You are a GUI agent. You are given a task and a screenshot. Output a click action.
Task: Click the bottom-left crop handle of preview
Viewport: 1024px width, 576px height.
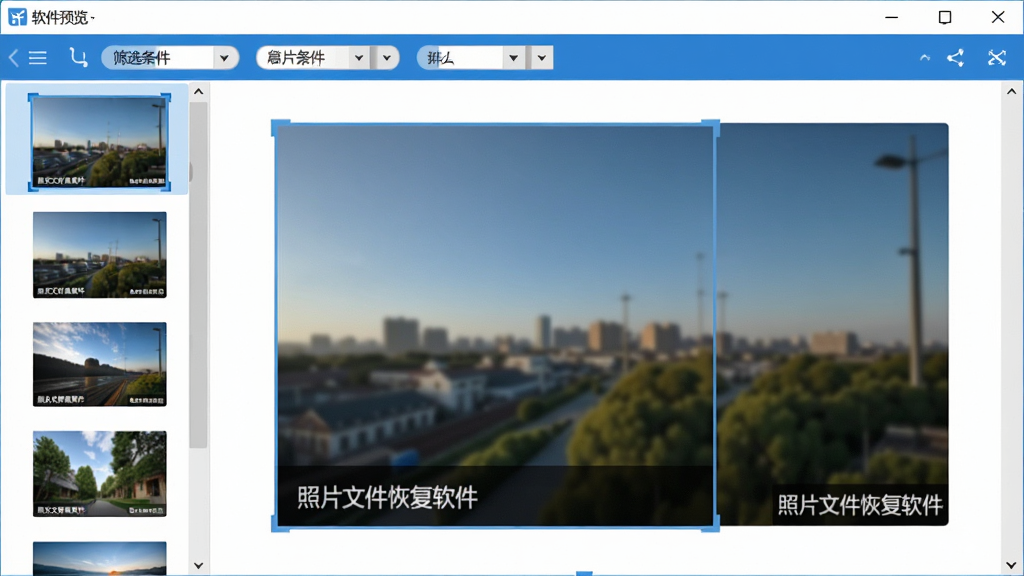280,523
